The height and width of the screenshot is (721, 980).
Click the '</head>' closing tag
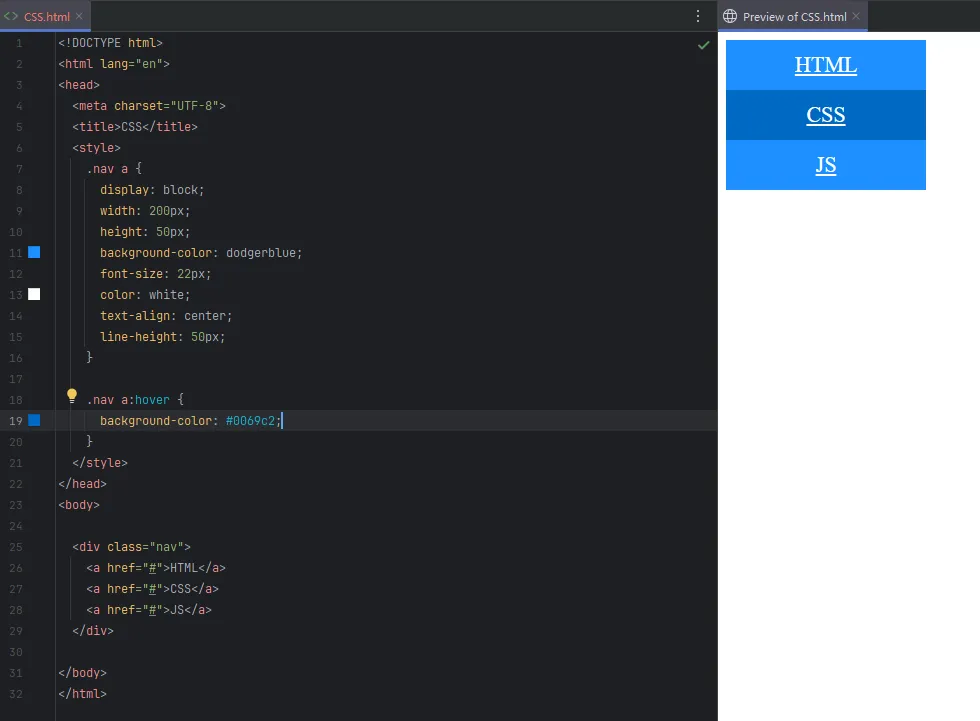[82, 484]
